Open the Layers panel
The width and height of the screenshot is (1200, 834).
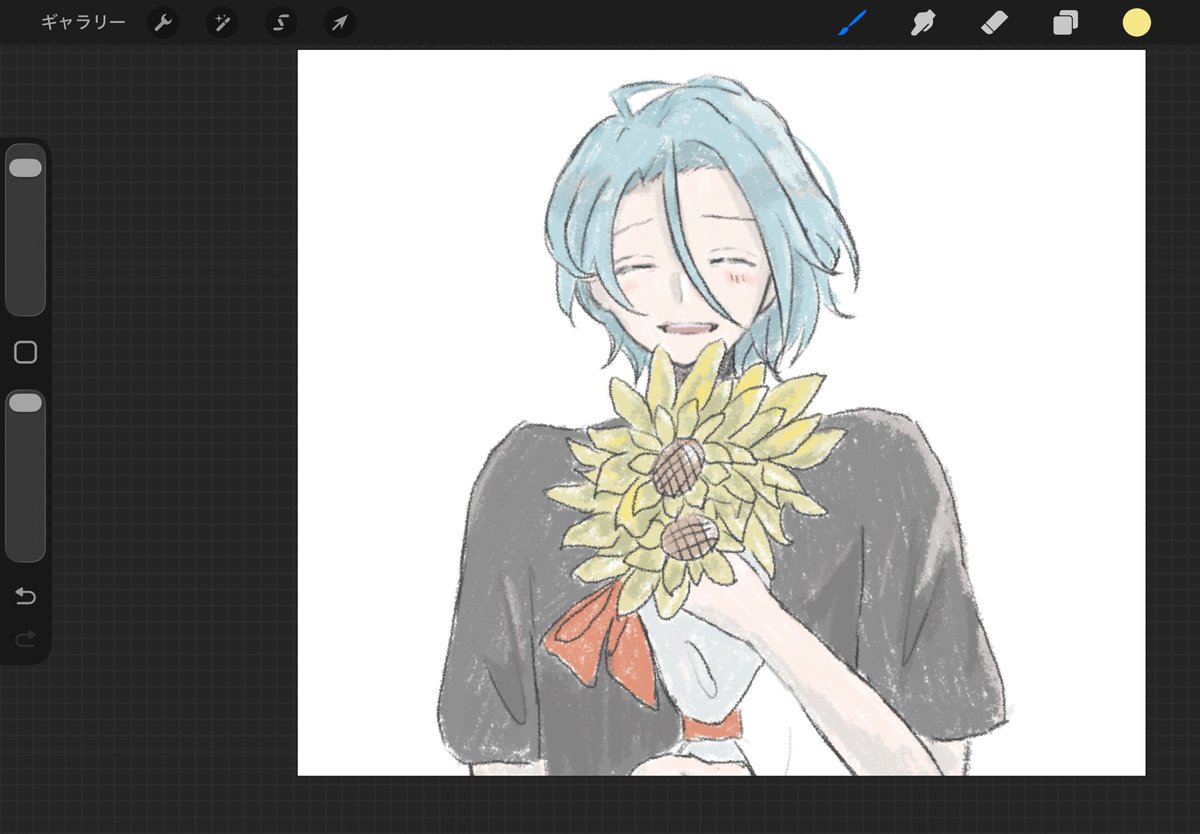click(1065, 23)
